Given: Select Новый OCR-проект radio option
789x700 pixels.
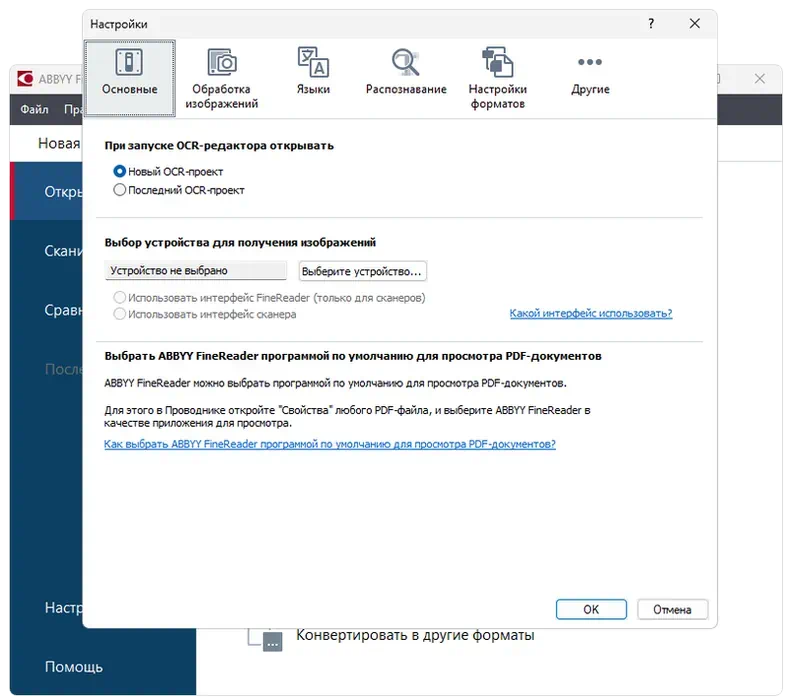Looking at the screenshot, I should click(168, 172).
